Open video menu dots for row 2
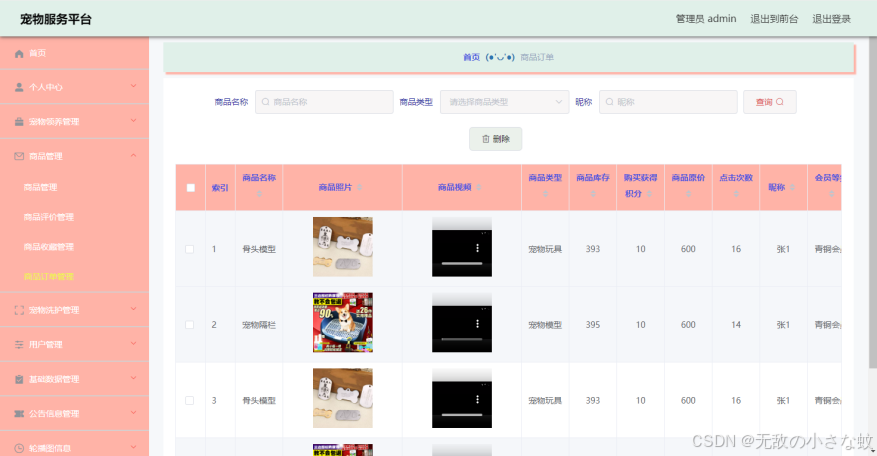The image size is (877, 456). [477, 323]
